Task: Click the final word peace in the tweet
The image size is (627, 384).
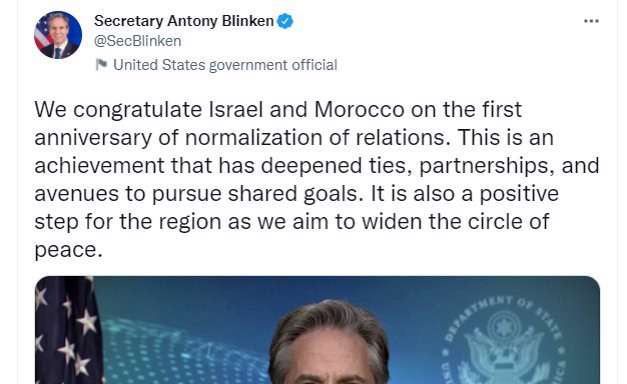Action: (66, 250)
